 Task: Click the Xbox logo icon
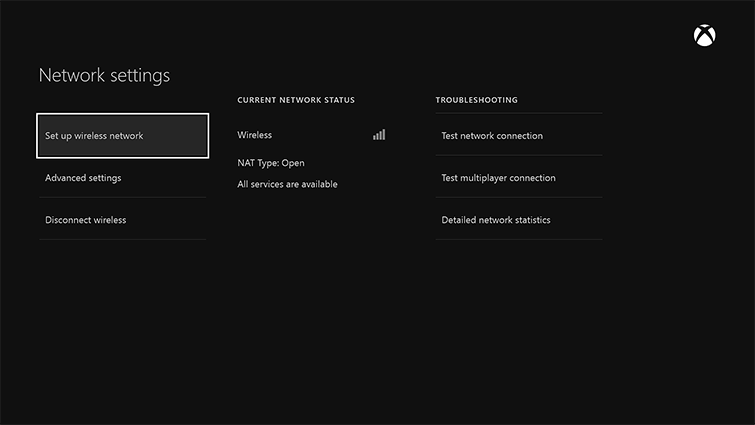(705, 36)
